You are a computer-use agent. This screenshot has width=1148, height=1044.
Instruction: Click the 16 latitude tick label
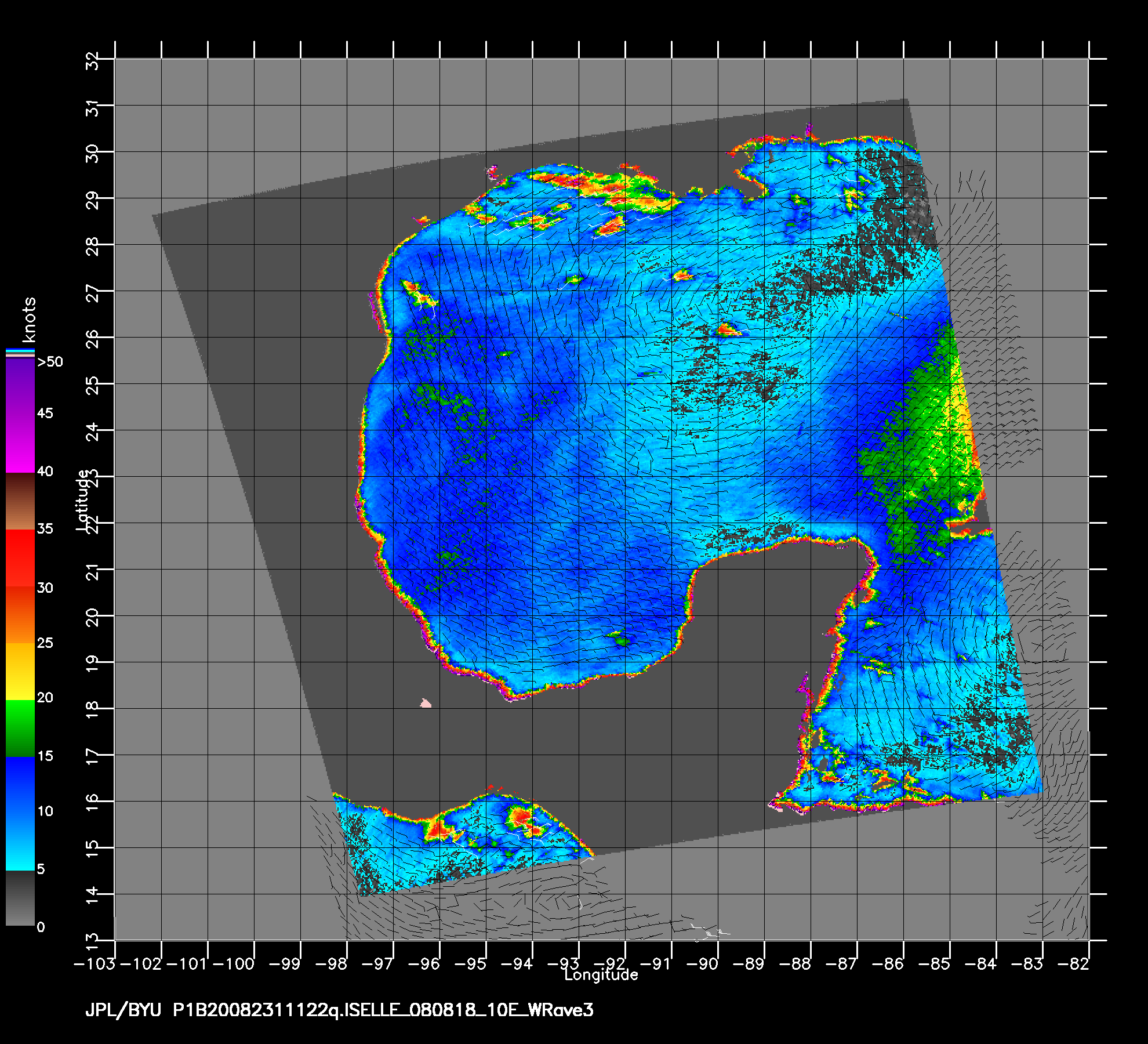[92, 803]
